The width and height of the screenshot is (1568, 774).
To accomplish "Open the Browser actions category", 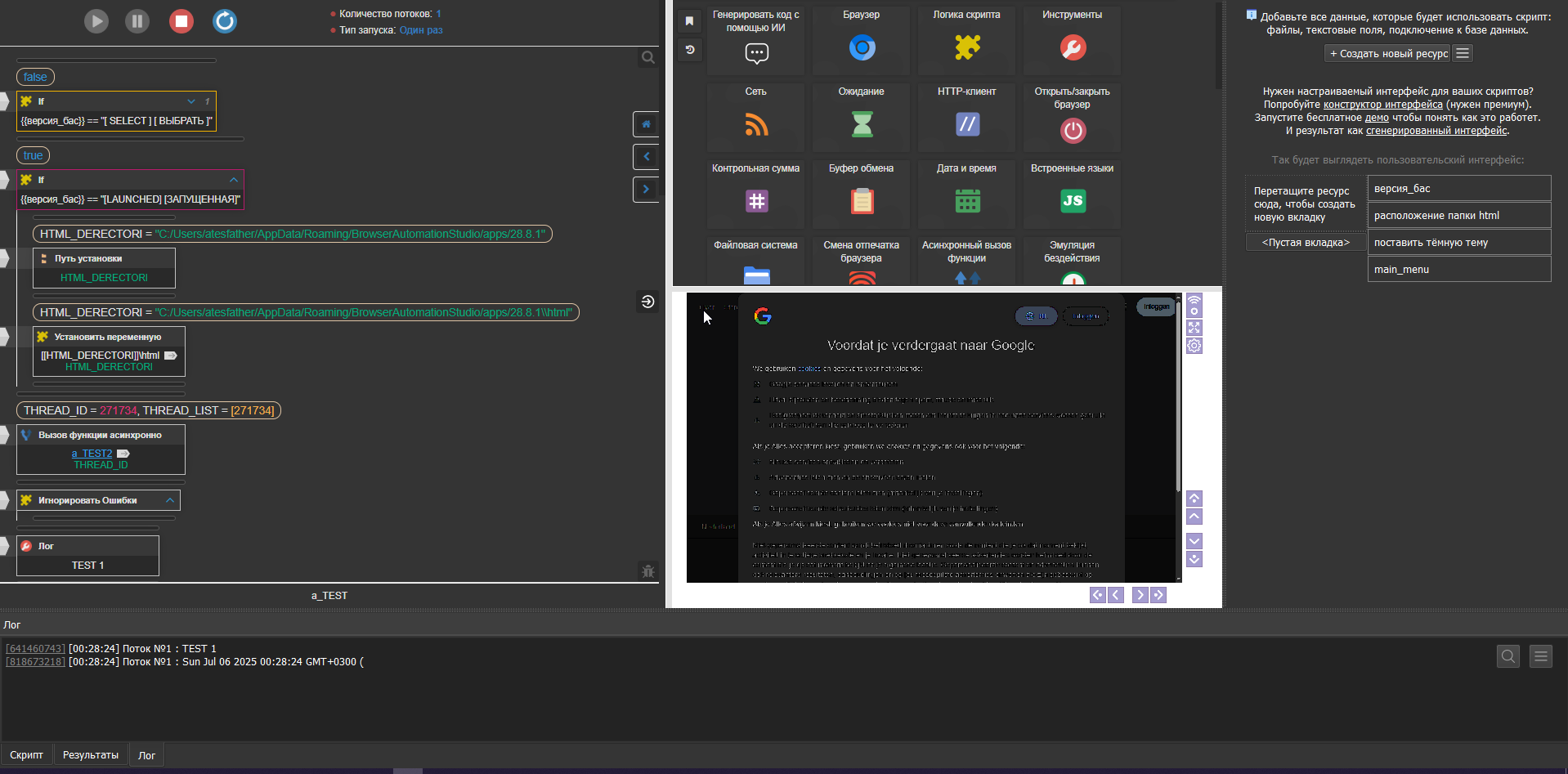I will pyautogui.click(x=862, y=47).
